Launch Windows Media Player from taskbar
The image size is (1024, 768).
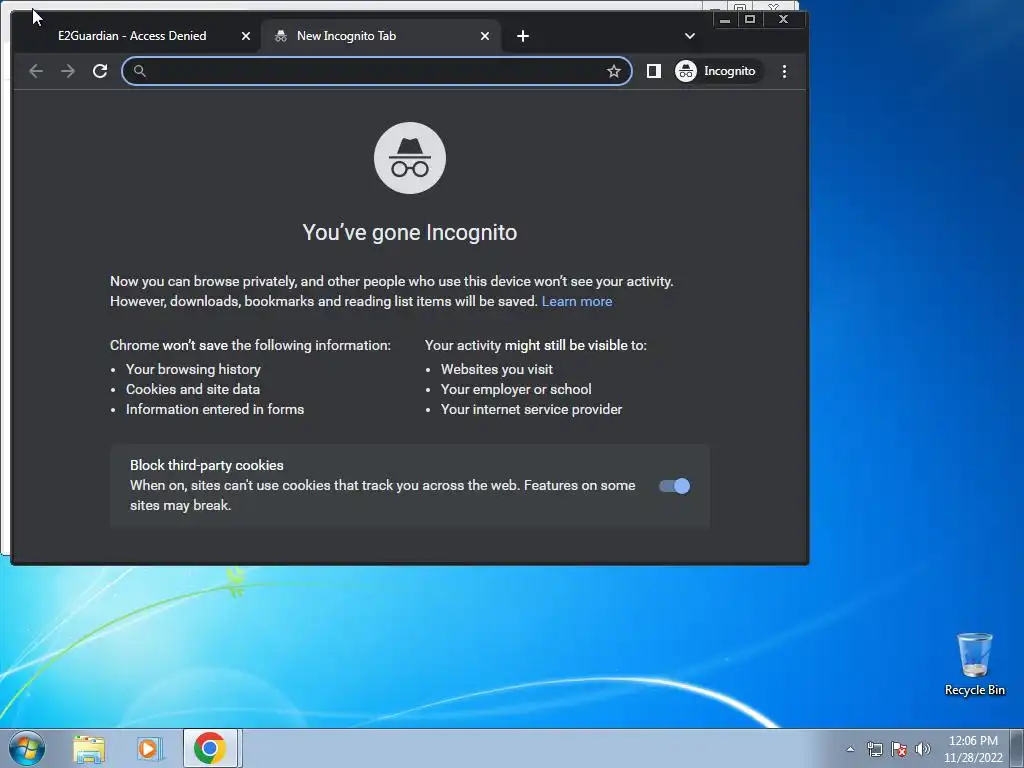pos(149,748)
